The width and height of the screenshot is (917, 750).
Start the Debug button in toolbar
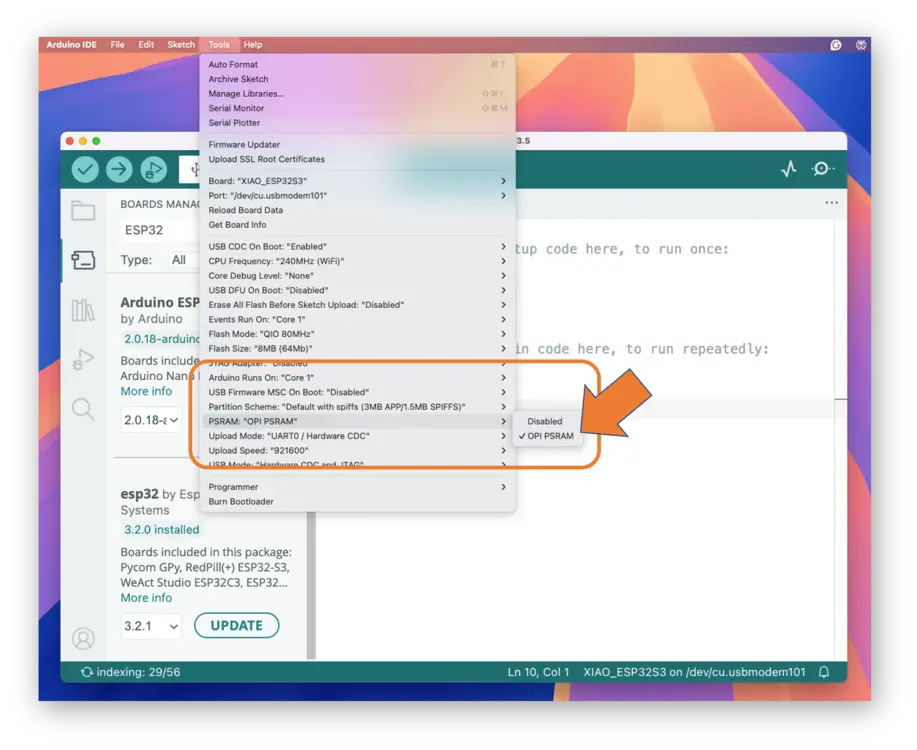click(153, 170)
